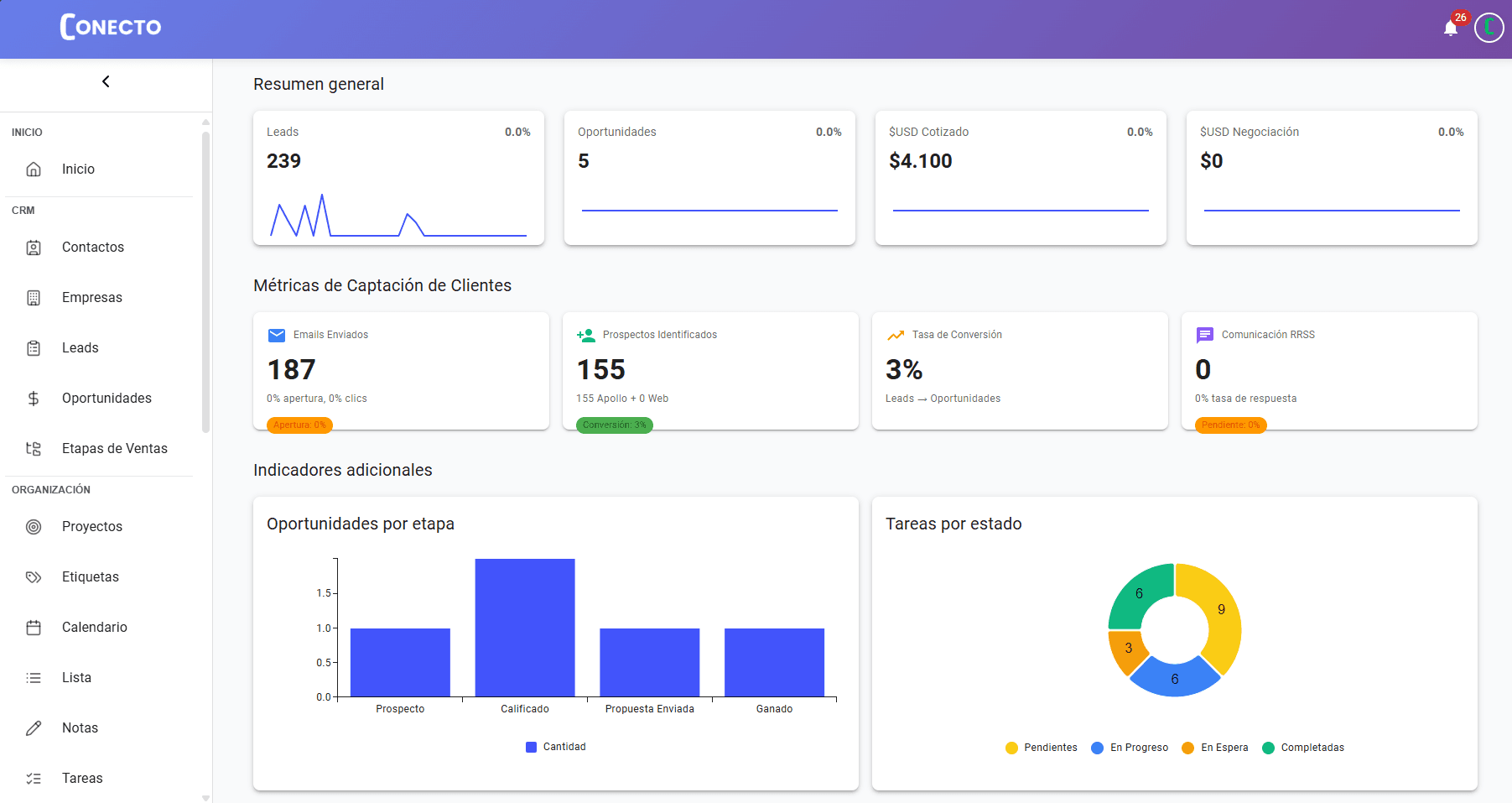This screenshot has width=1512, height=803.
Task: Select the Calendario icon
Action: click(34, 627)
